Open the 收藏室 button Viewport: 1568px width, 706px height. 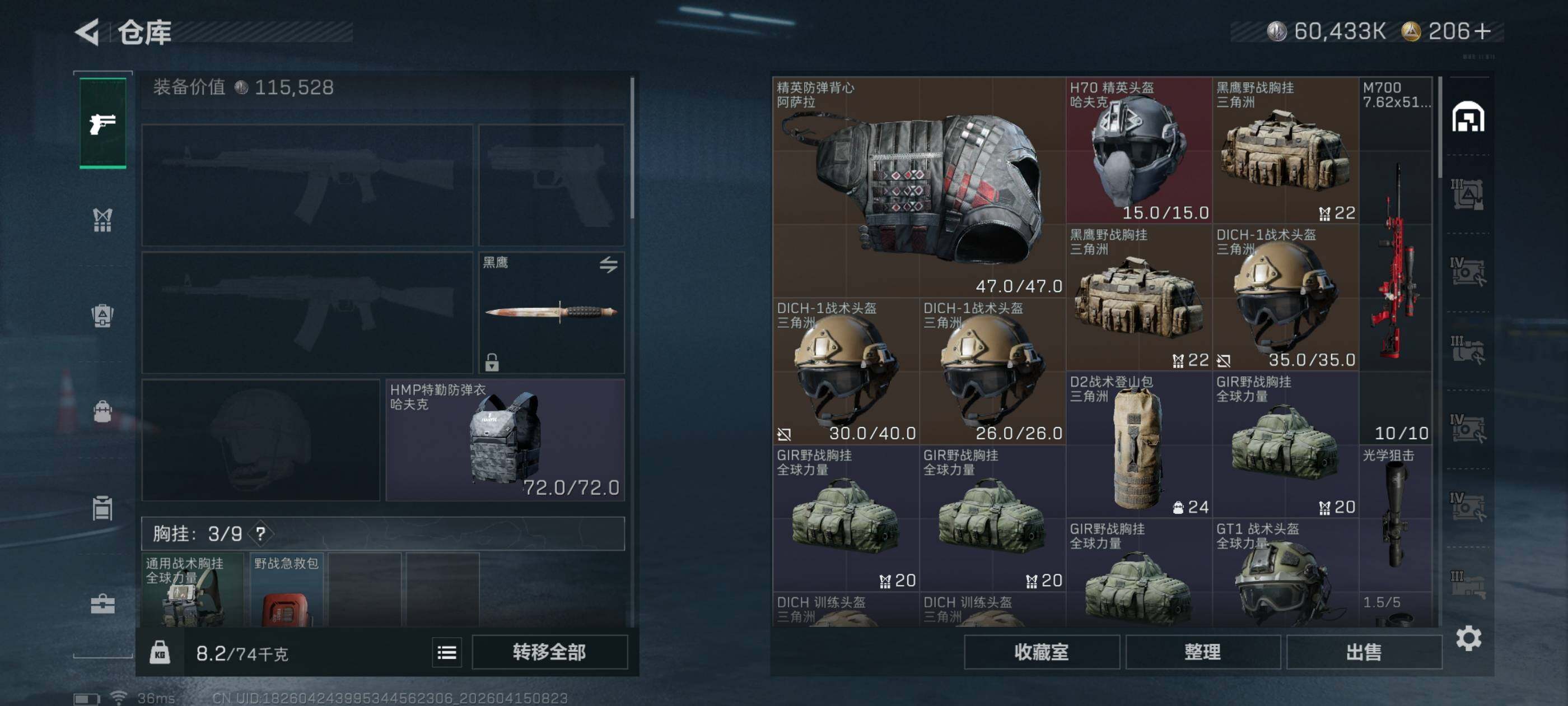(x=1042, y=652)
